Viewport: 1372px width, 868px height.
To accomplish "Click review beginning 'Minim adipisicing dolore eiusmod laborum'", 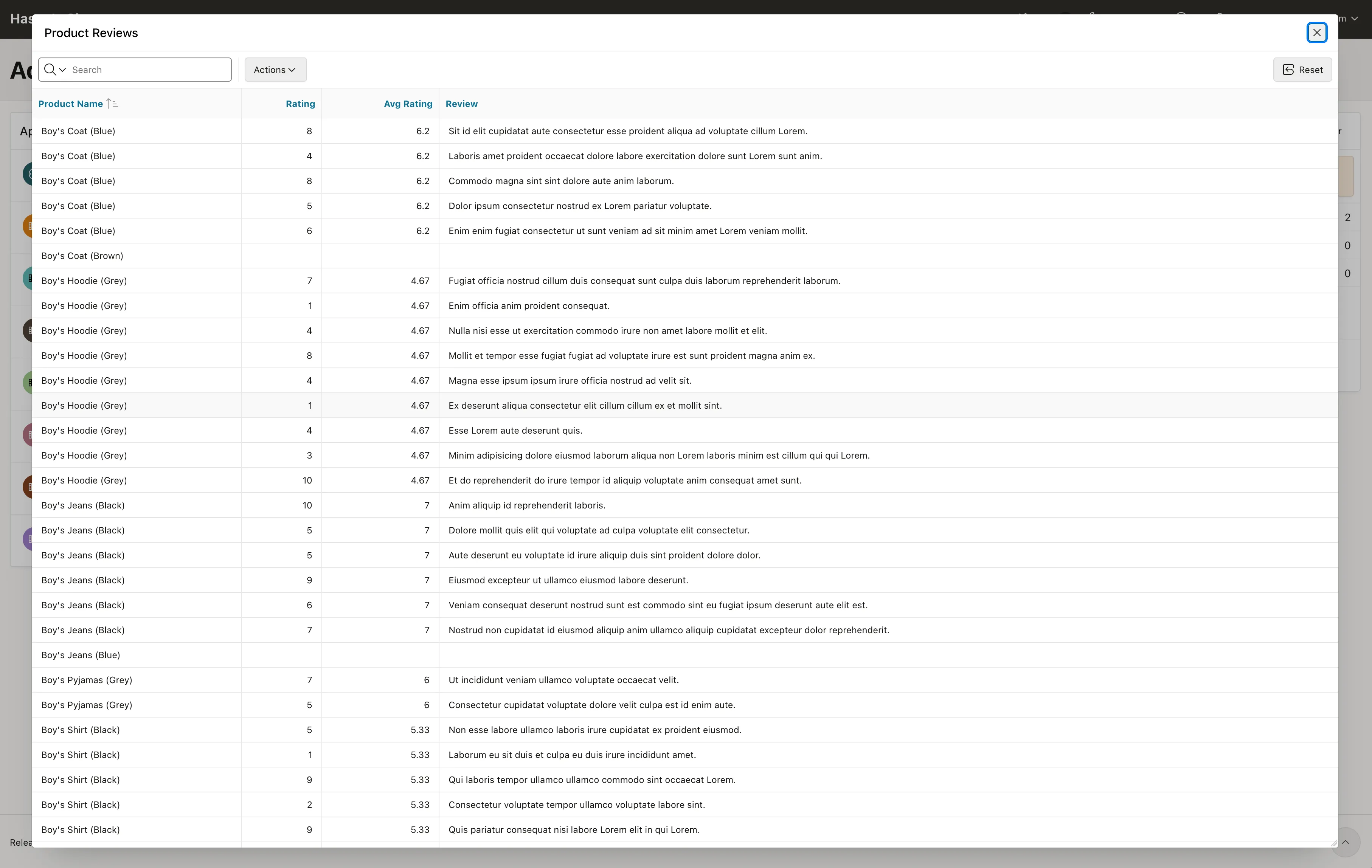I will pos(659,456).
